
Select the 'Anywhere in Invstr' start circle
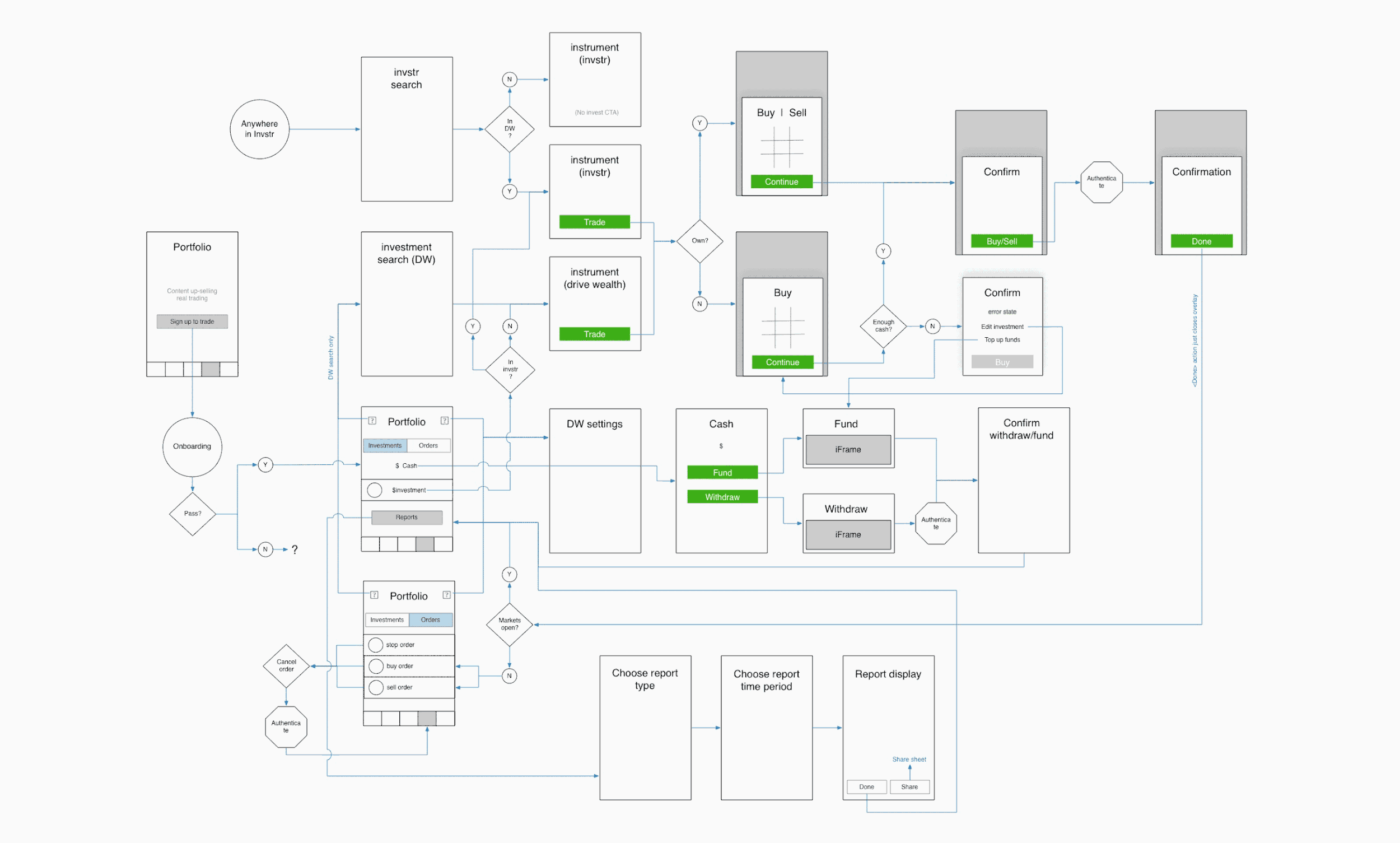pos(259,129)
